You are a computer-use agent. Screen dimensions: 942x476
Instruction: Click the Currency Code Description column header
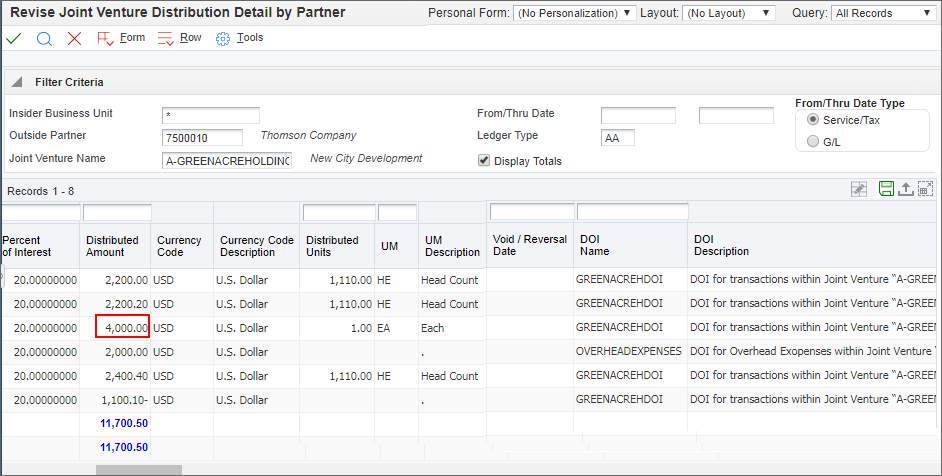[x=257, y=246]
